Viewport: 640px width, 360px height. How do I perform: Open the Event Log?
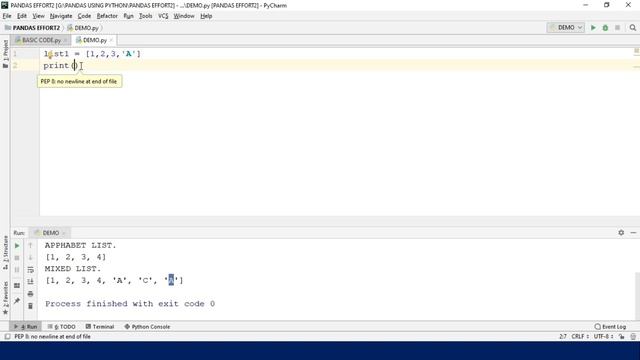pos(610,327)
